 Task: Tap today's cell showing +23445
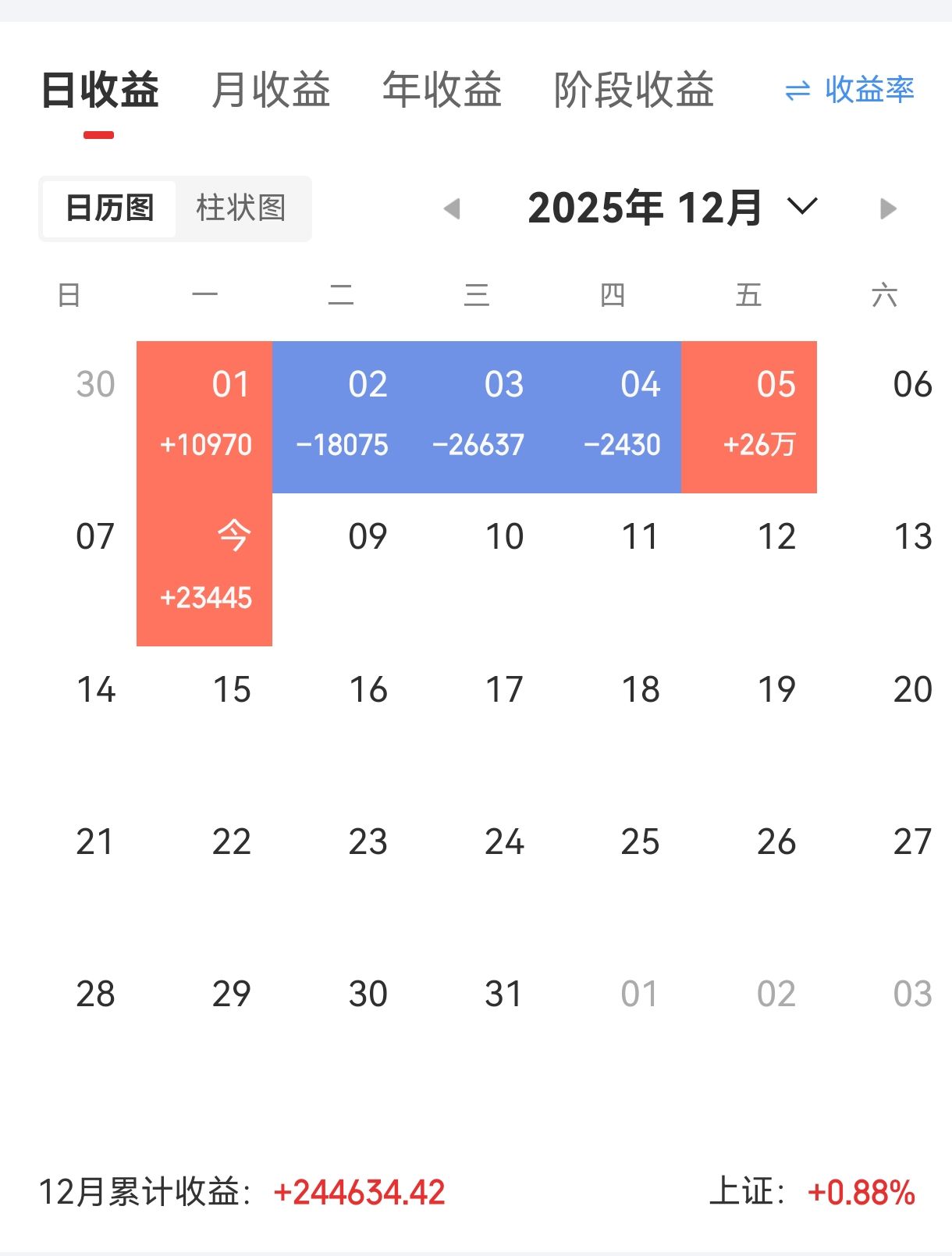click(x=204, y=570)
